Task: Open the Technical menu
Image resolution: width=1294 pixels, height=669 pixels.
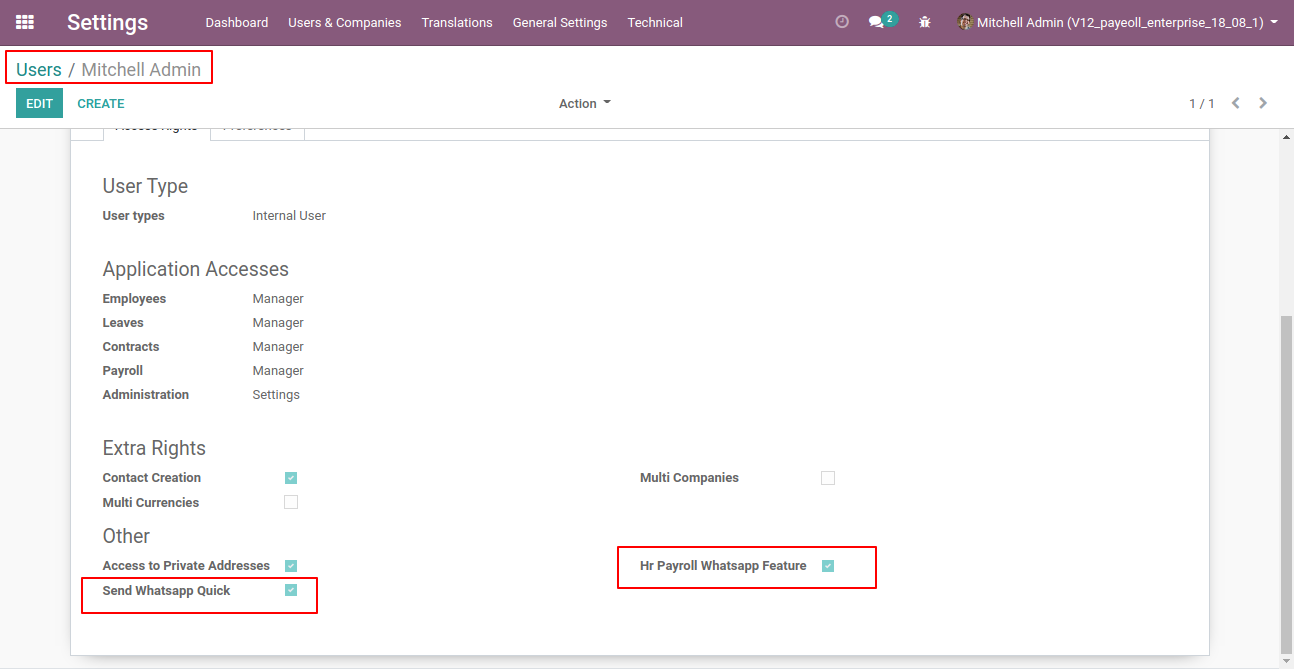Action: (655, 22)
